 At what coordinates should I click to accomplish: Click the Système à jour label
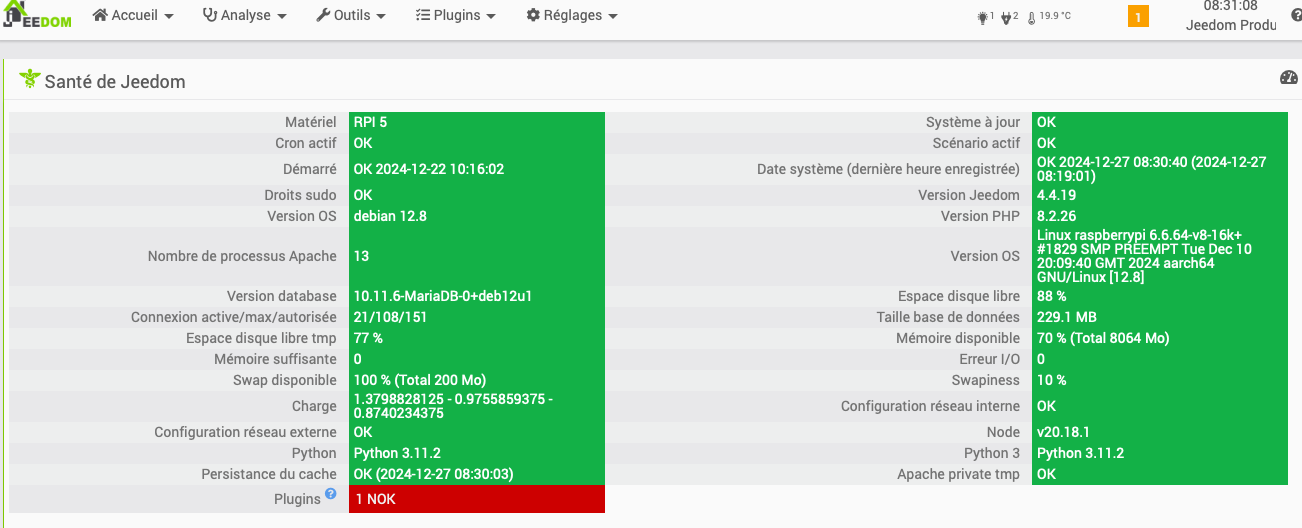point(973,122)
